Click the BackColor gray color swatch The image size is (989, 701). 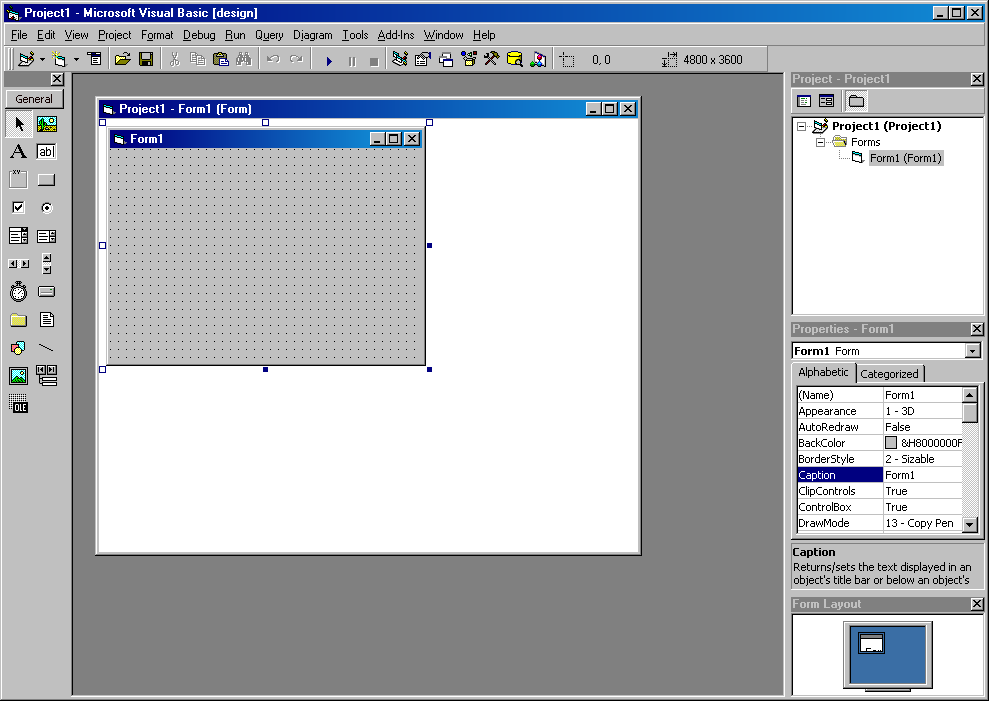(x=891, y=443)
